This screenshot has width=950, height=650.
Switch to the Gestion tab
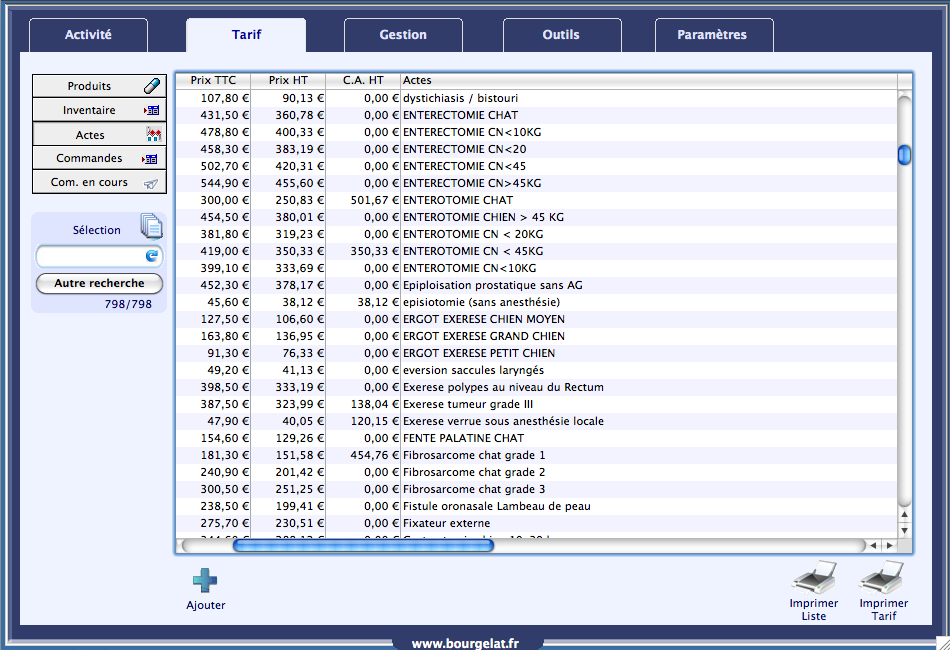[x=403, y=35]
